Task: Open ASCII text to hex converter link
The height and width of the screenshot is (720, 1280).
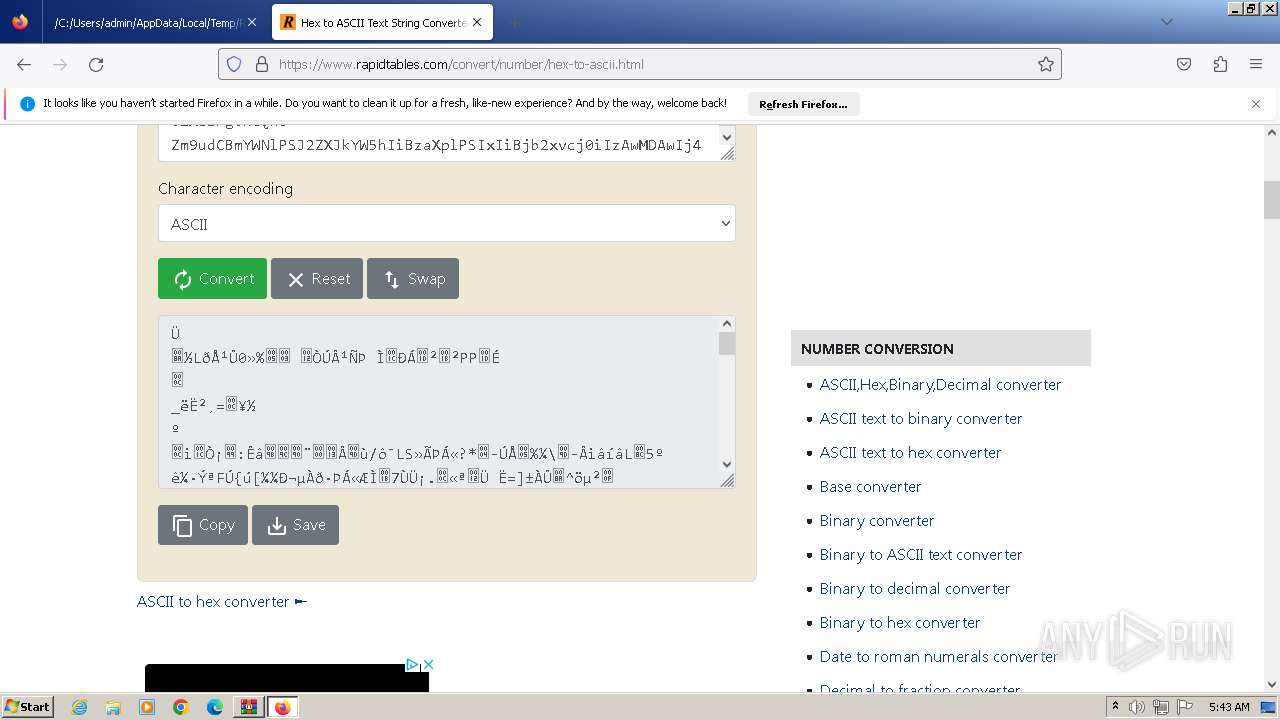Action: coord(910,452)
